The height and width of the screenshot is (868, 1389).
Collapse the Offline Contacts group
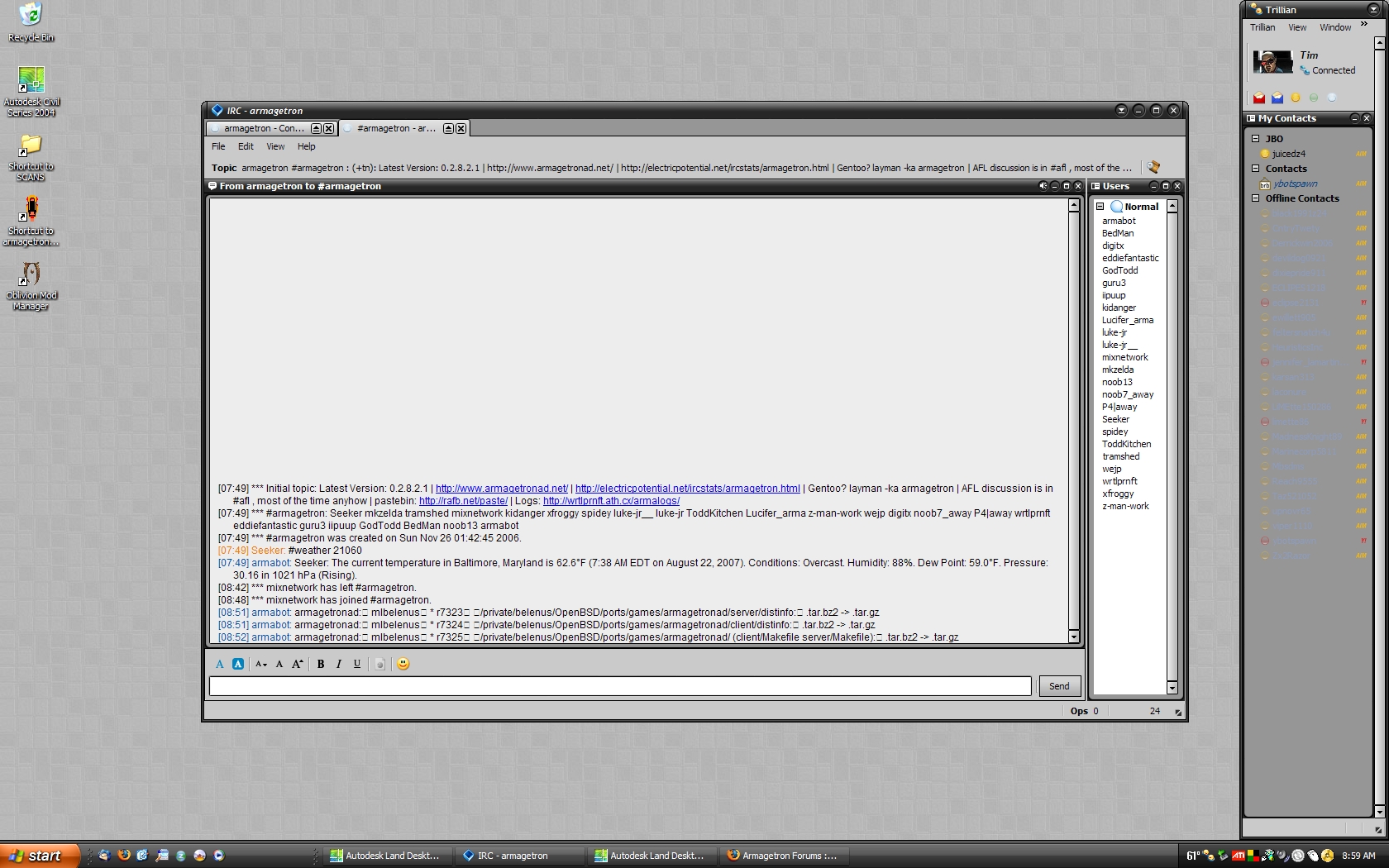(1255, 198)
